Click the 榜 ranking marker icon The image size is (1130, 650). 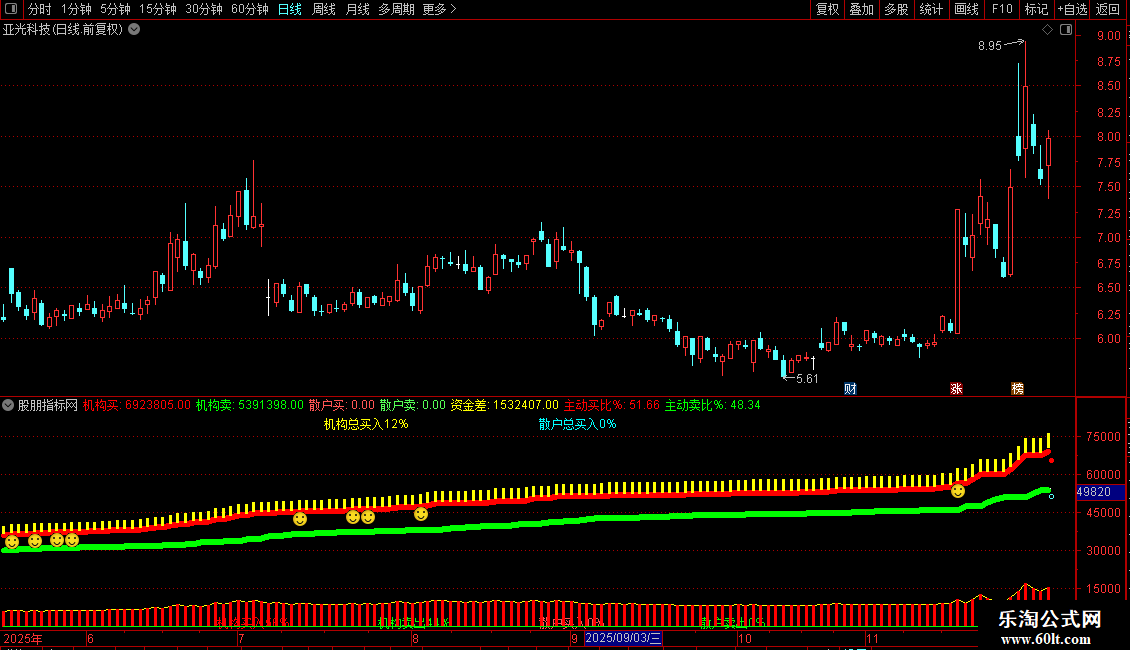pyautogui.click(x=1017, y=389)
